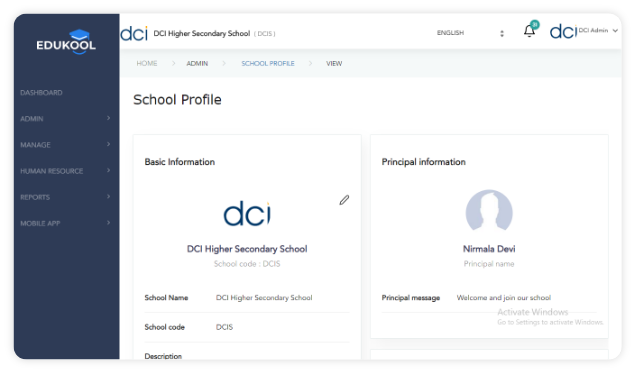Select Manage in the sidebar menu

35,145
